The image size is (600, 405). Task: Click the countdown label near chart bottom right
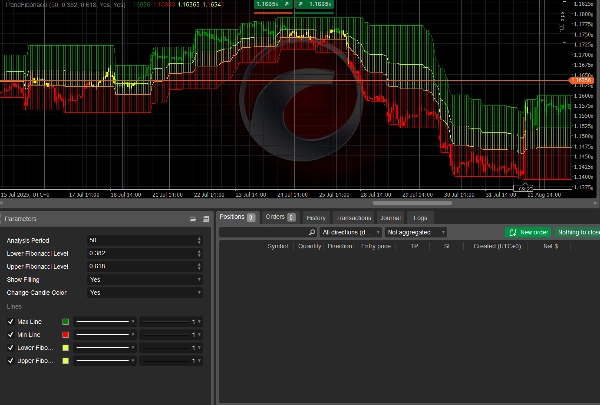(x=523, y=188)
